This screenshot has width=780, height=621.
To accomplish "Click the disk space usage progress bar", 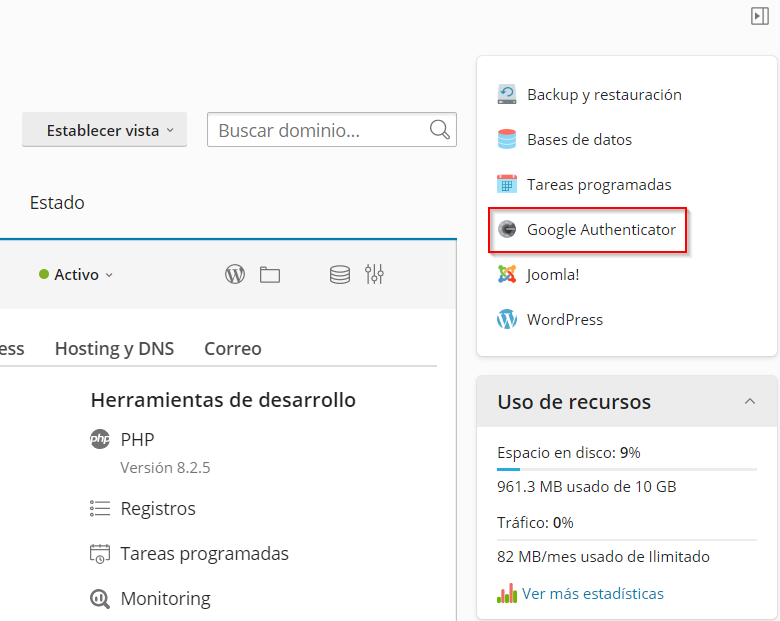I will click(x=627, y=469).
